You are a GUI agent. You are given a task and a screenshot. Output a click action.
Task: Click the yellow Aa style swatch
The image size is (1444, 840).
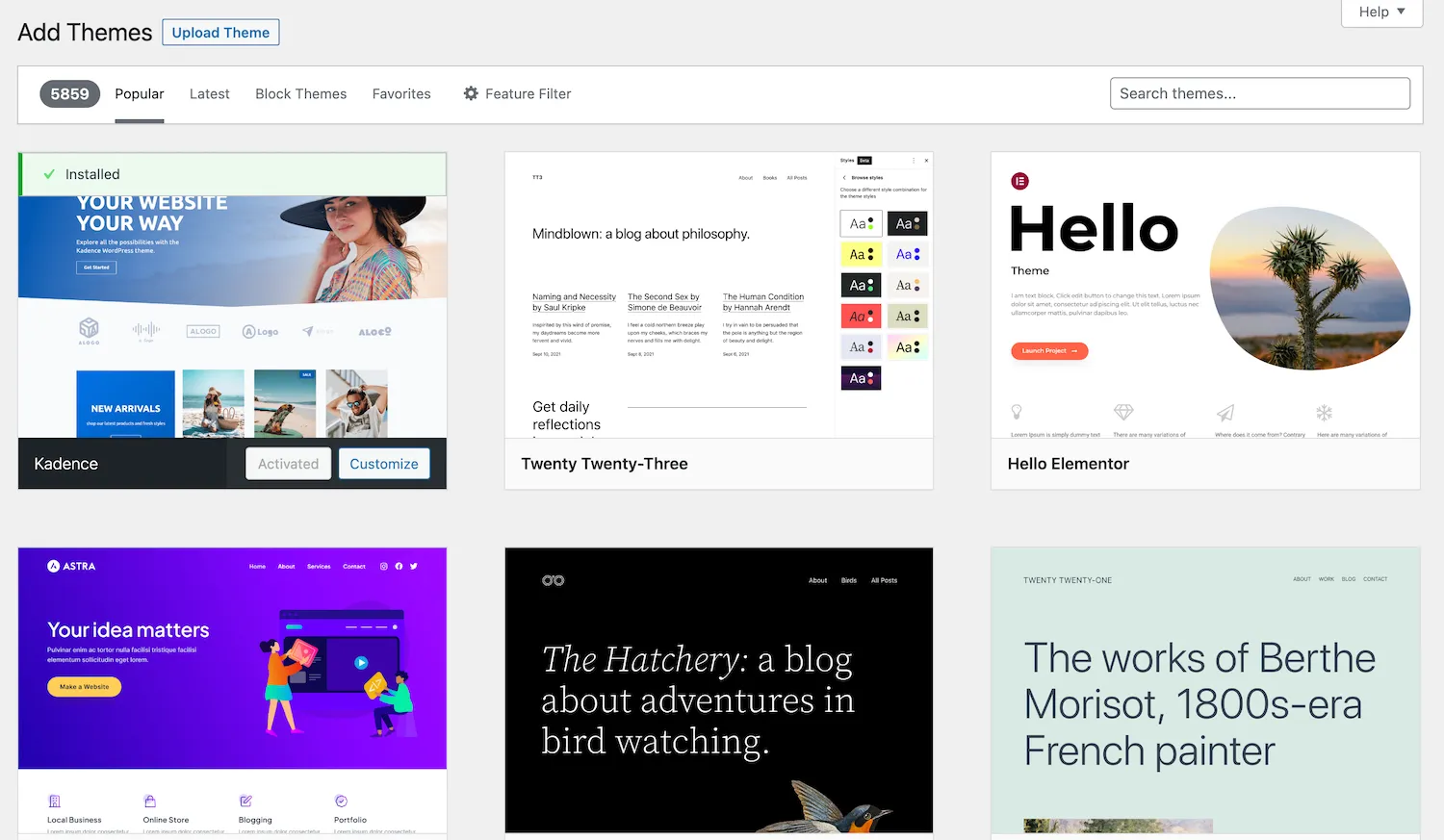[861, 254]
